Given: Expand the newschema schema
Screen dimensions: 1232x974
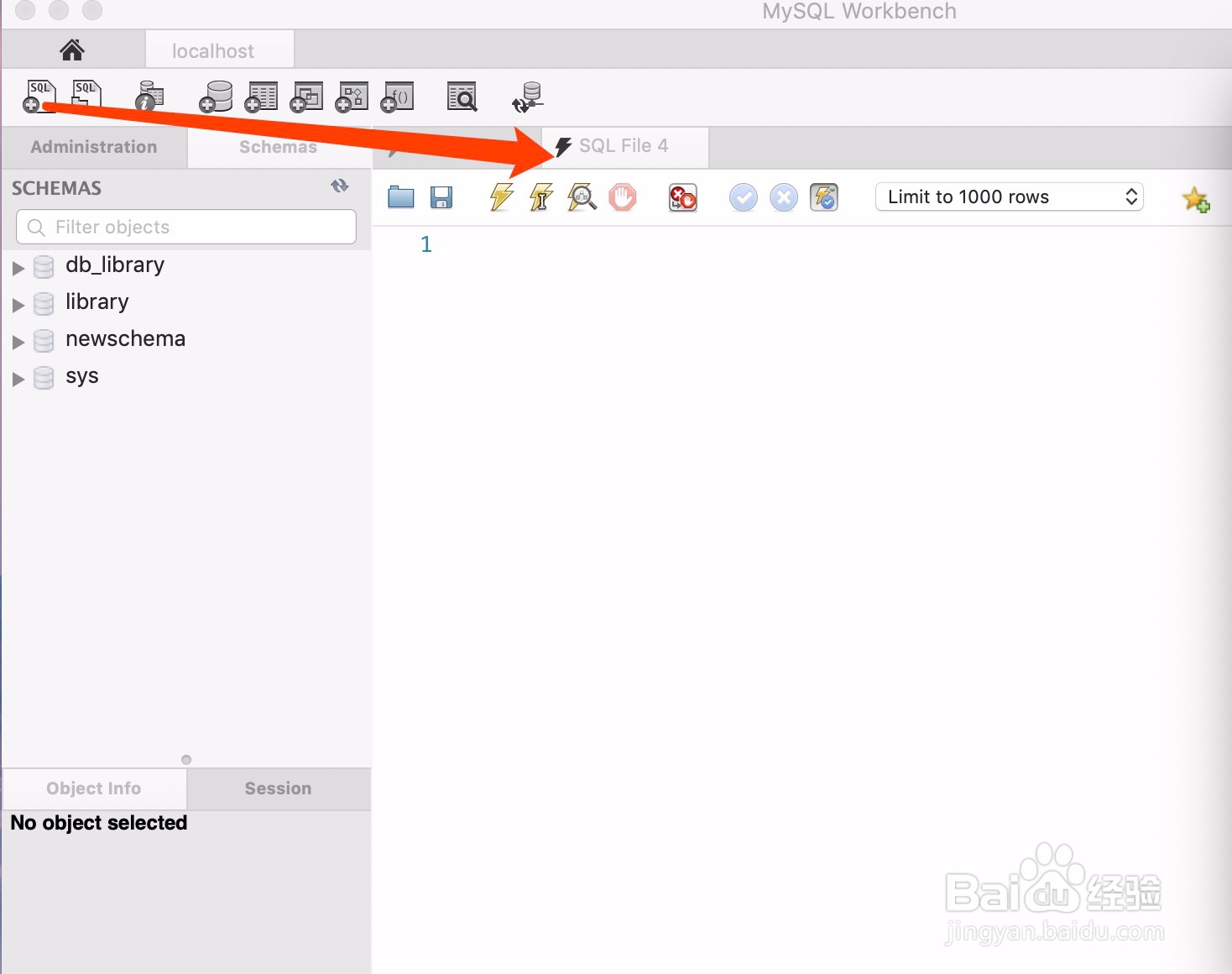Looking at the screenshot, I should pos(18,342).
